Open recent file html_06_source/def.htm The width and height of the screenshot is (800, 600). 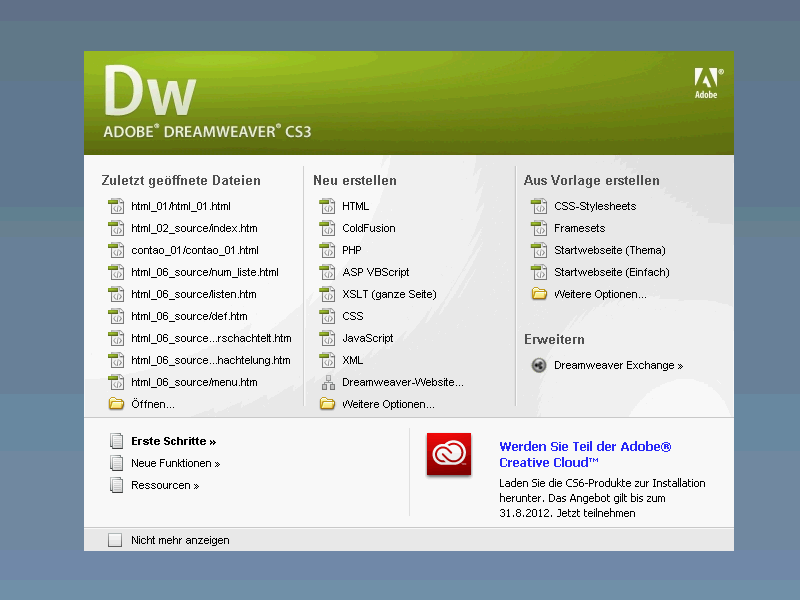click(189, 316)
